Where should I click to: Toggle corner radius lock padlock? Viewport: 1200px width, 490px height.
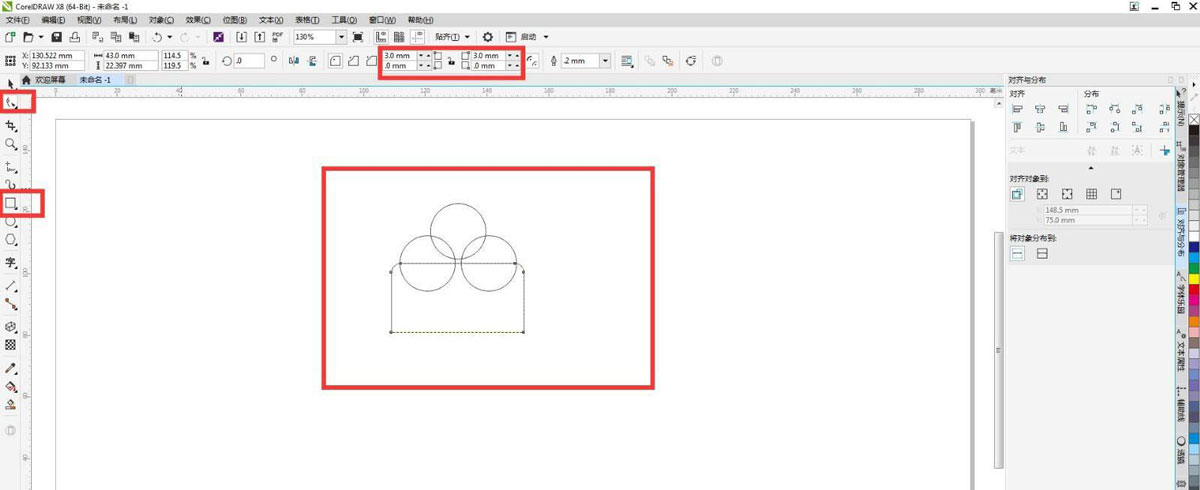pos(451,61)
